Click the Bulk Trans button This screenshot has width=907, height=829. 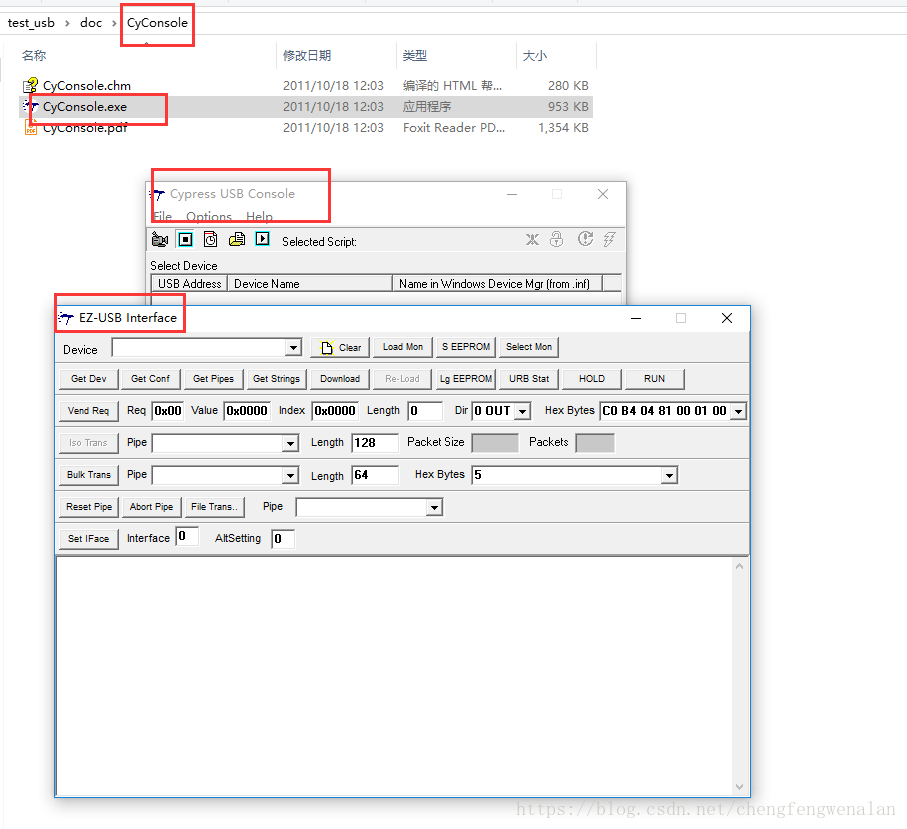click(89, 475)
